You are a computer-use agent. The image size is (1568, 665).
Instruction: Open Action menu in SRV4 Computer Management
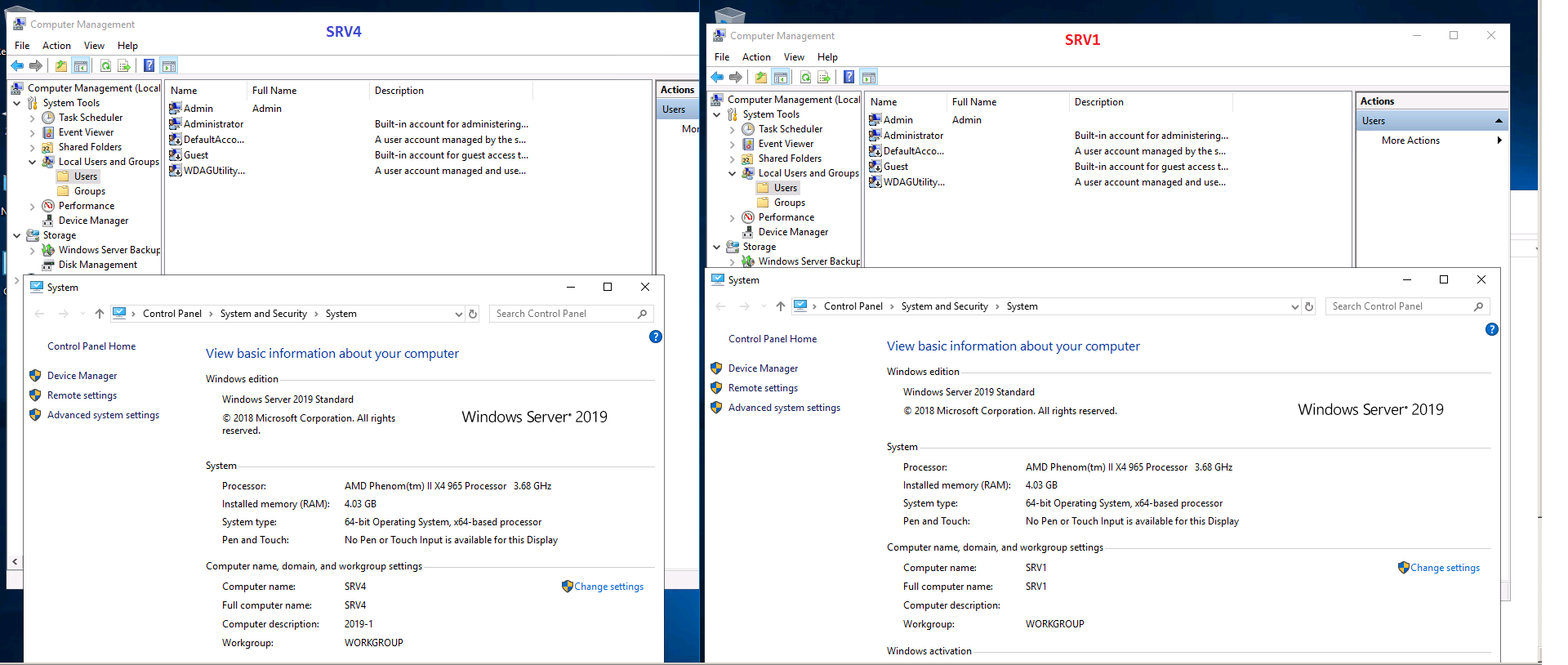(56, 46)
